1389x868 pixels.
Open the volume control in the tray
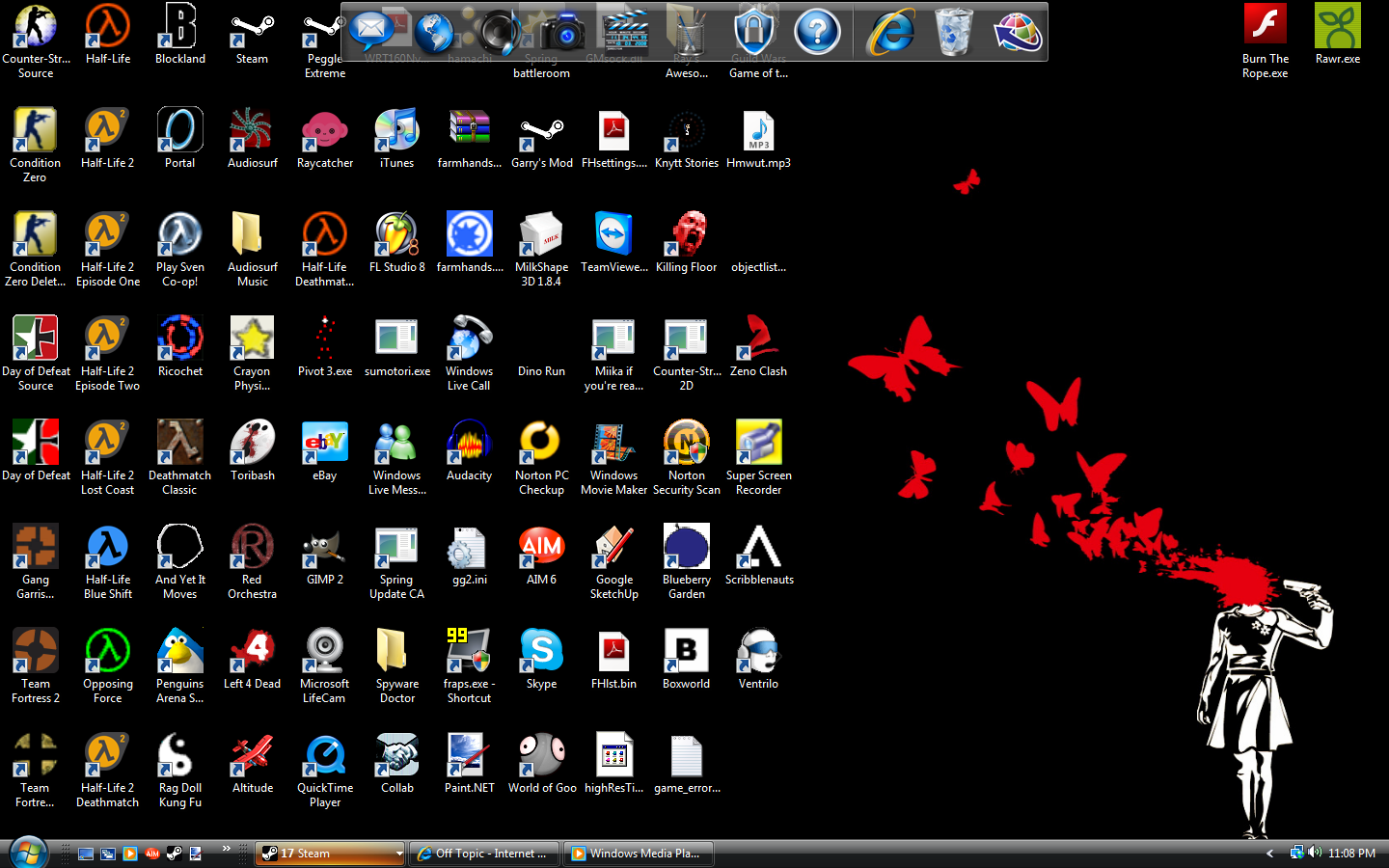click(1315, 853)
